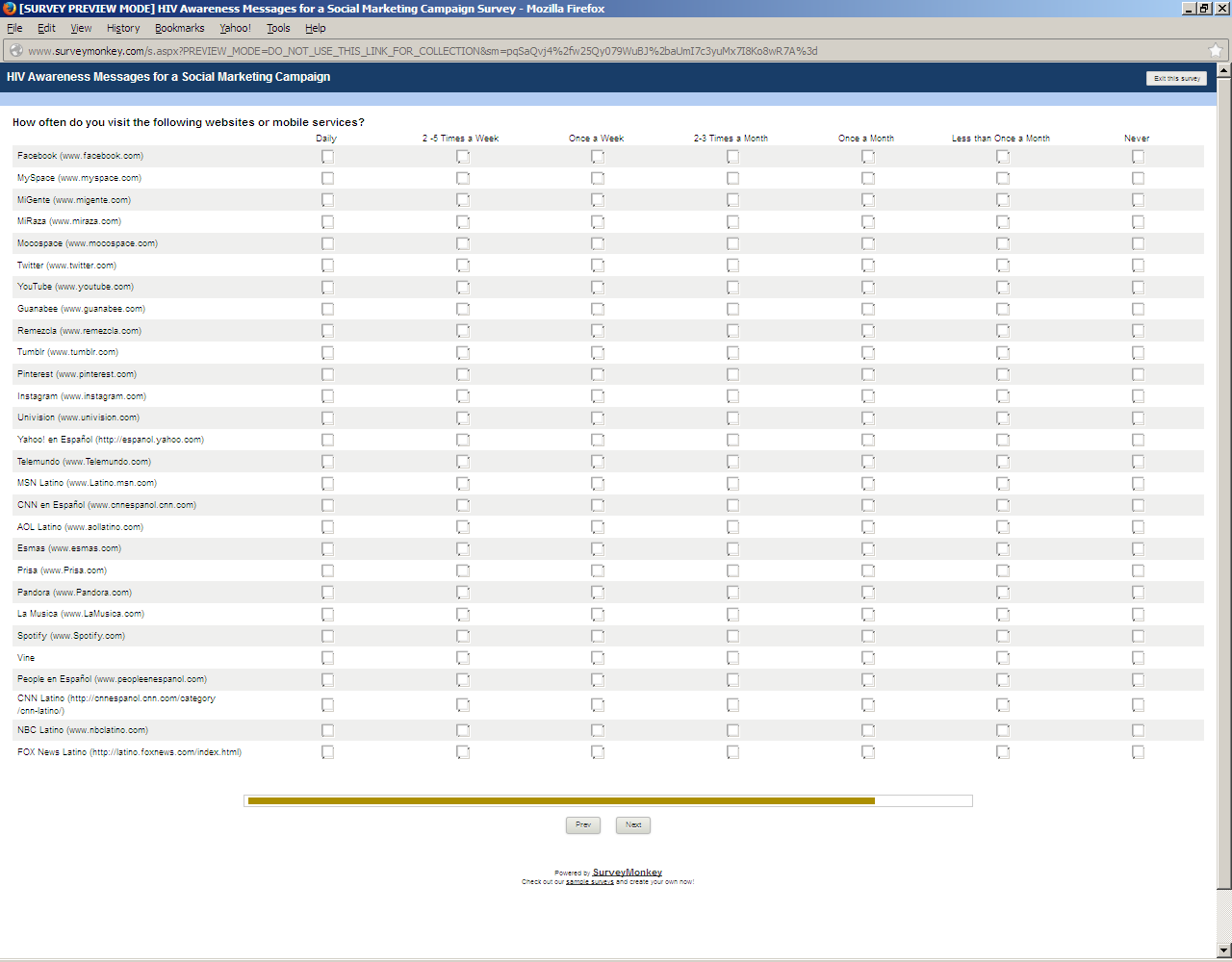The height and width of the screenshot is (962, 1232).
Task: Click the site identity globe icon
Action: tap(15, 51)
